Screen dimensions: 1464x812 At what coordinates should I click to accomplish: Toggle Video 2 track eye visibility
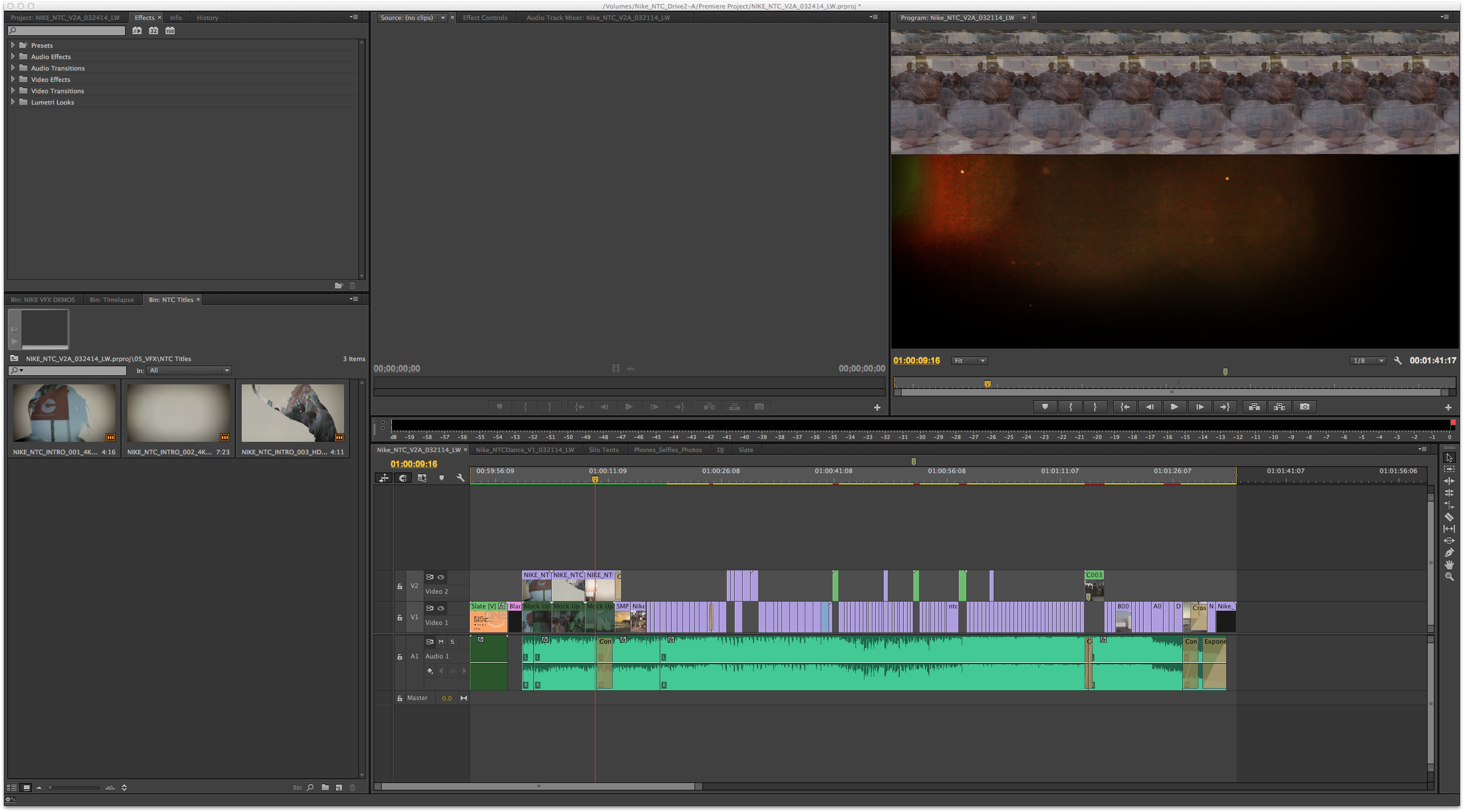(x=441, y=577)
